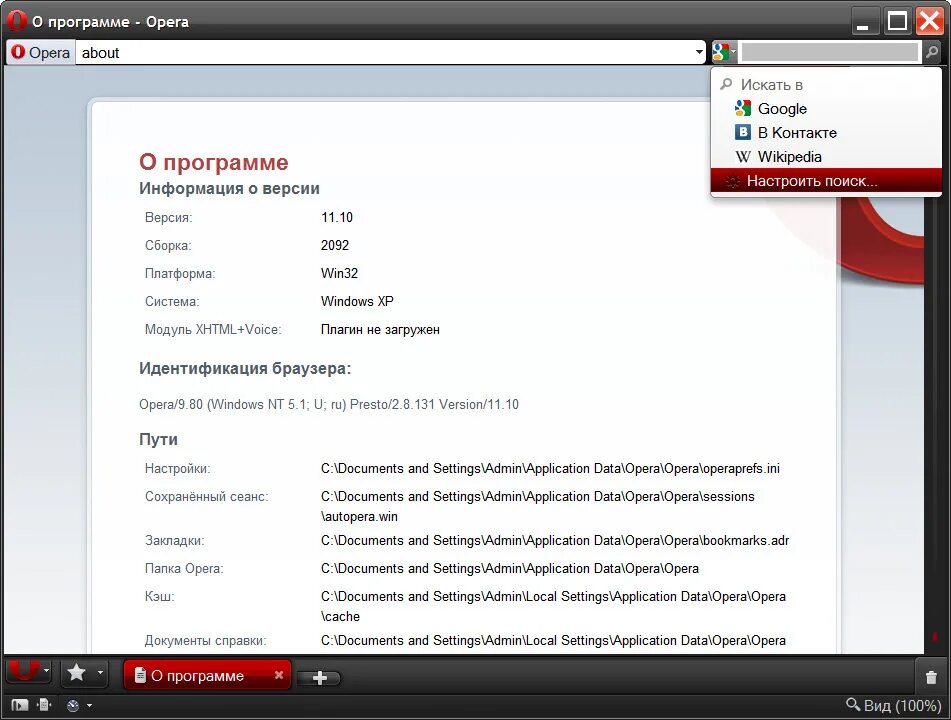The width and height of the screenshot is (951, 720).
Task: Expand the address bar history dropdown
Action: click(699, 53)
